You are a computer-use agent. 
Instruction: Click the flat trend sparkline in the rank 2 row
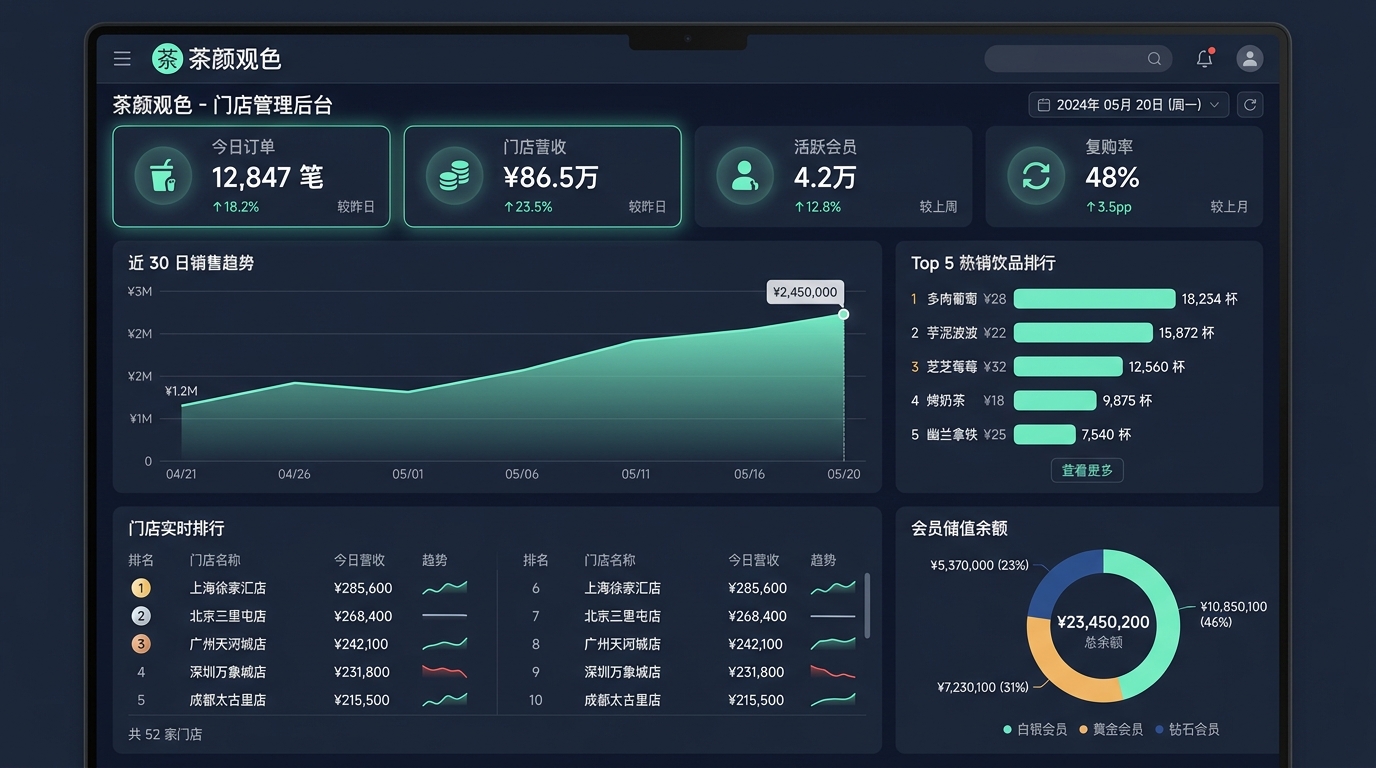click(445, 616)
